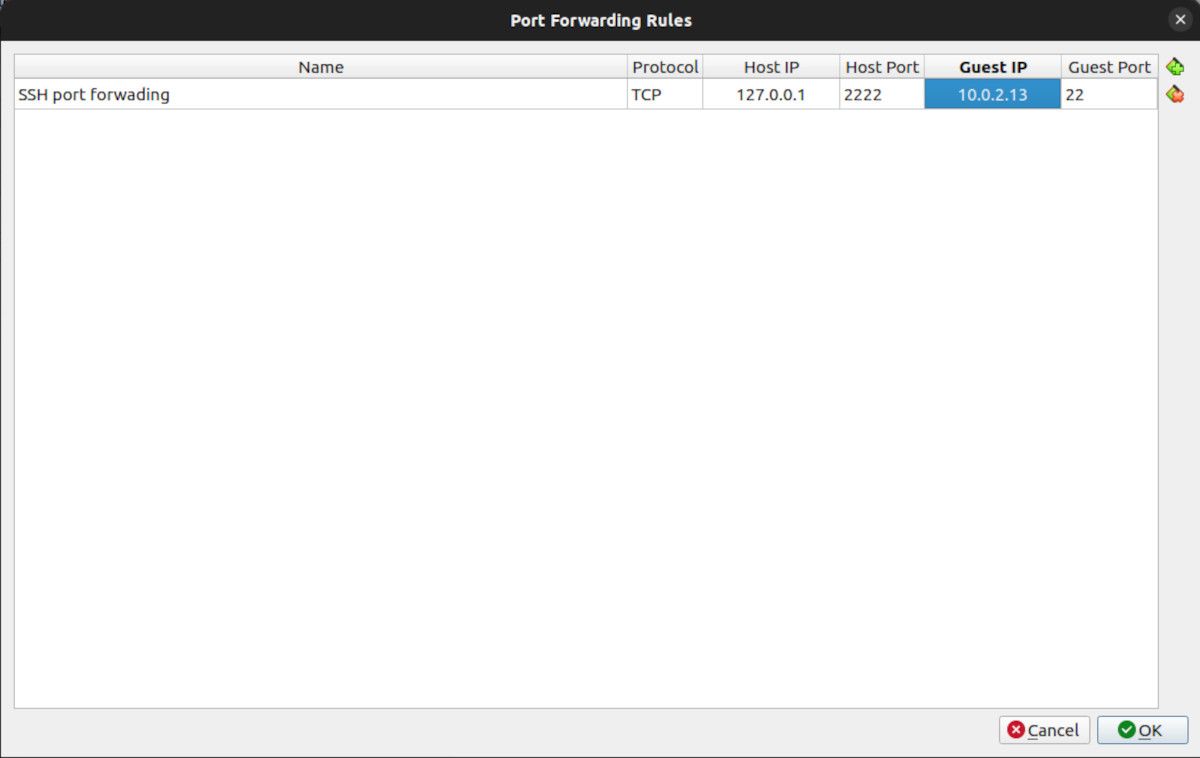Click the Guest IP column header
1200x758 pixels.
point(993,67)
